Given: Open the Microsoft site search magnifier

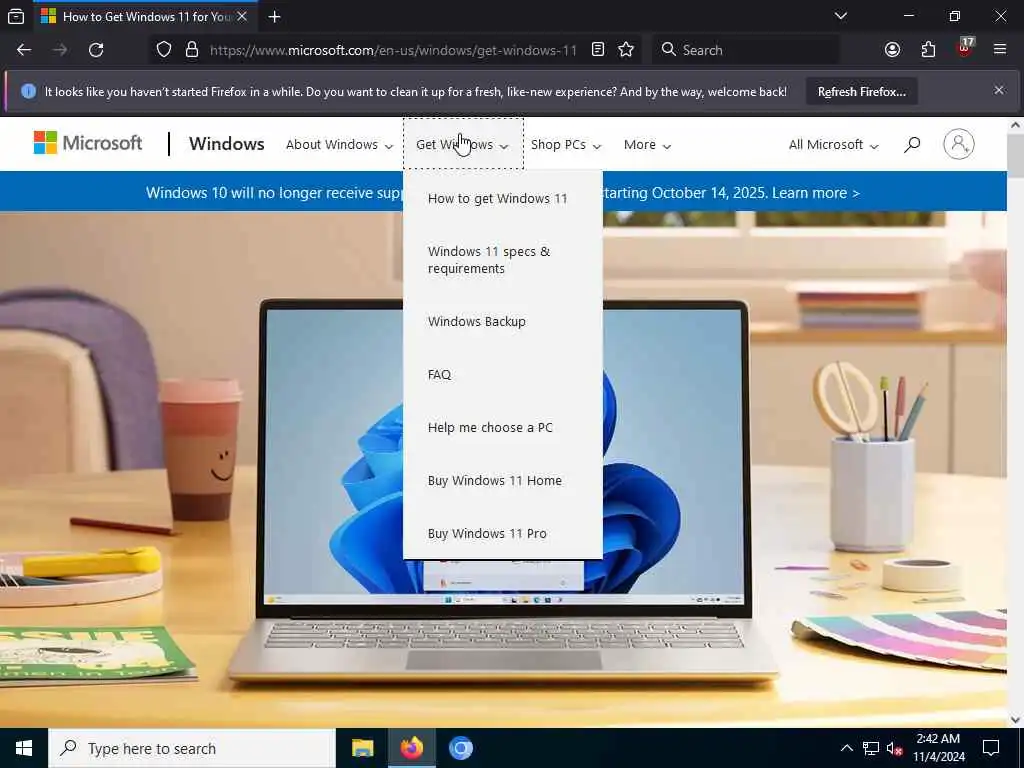Looking at the screenshot, I should (x=912, y=144).
